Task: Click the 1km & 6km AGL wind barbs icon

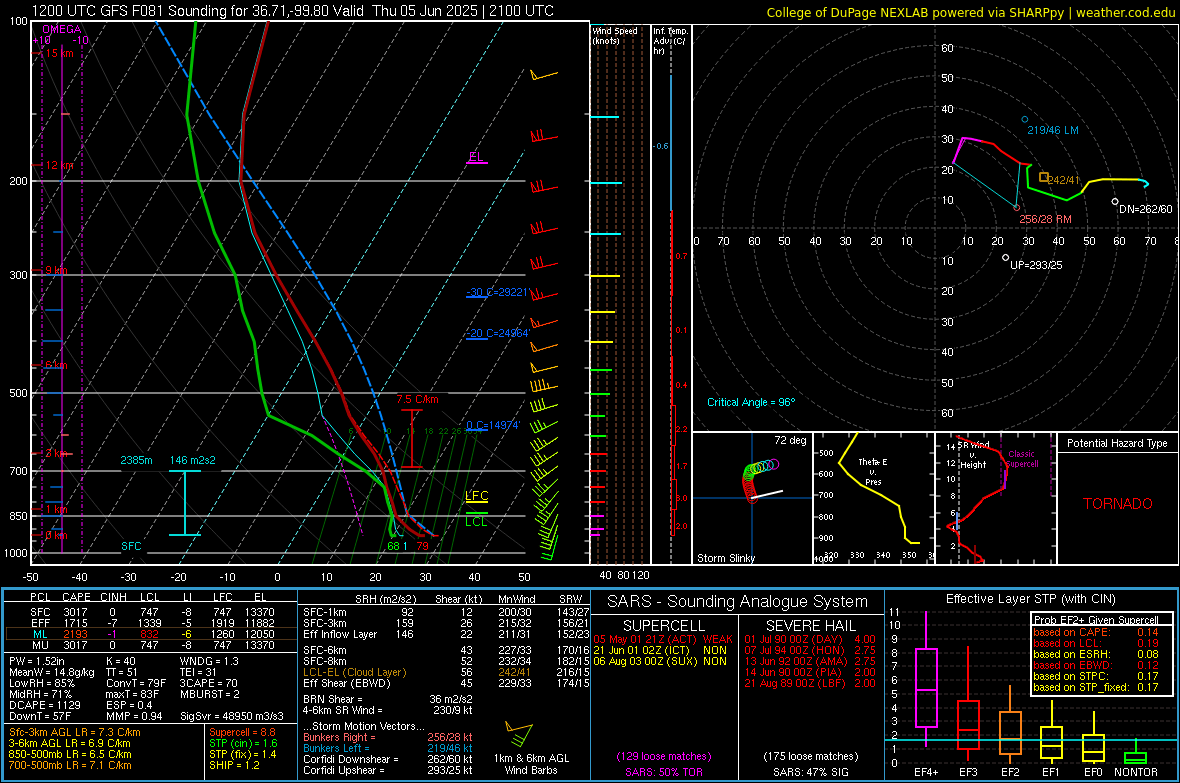Action: (x=519, y=735)
